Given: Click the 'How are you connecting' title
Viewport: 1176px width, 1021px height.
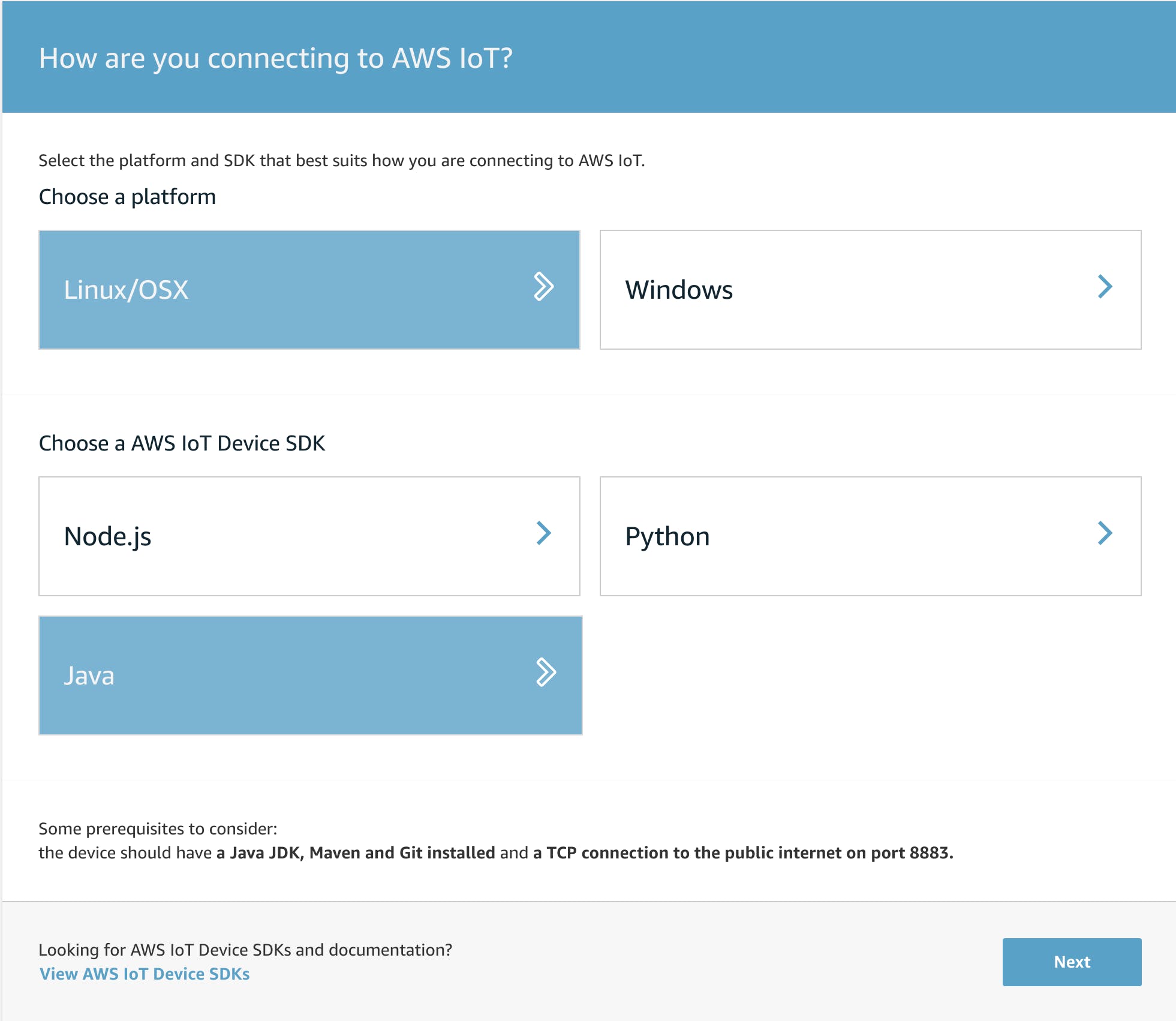Looking at the screenshot, I should click(x=276, y=58).
